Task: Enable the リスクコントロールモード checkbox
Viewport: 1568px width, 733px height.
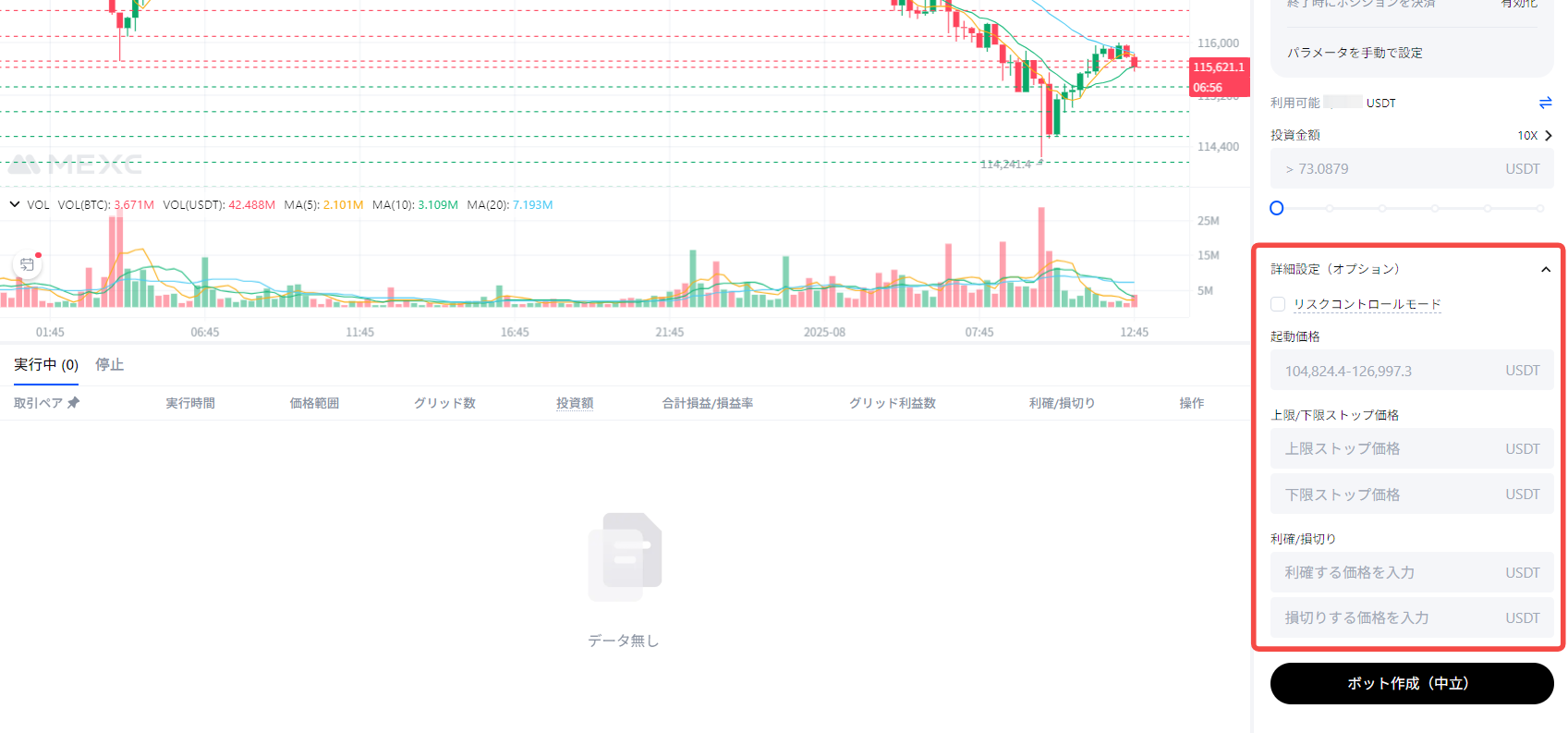Action: (x=1278, y=304)
